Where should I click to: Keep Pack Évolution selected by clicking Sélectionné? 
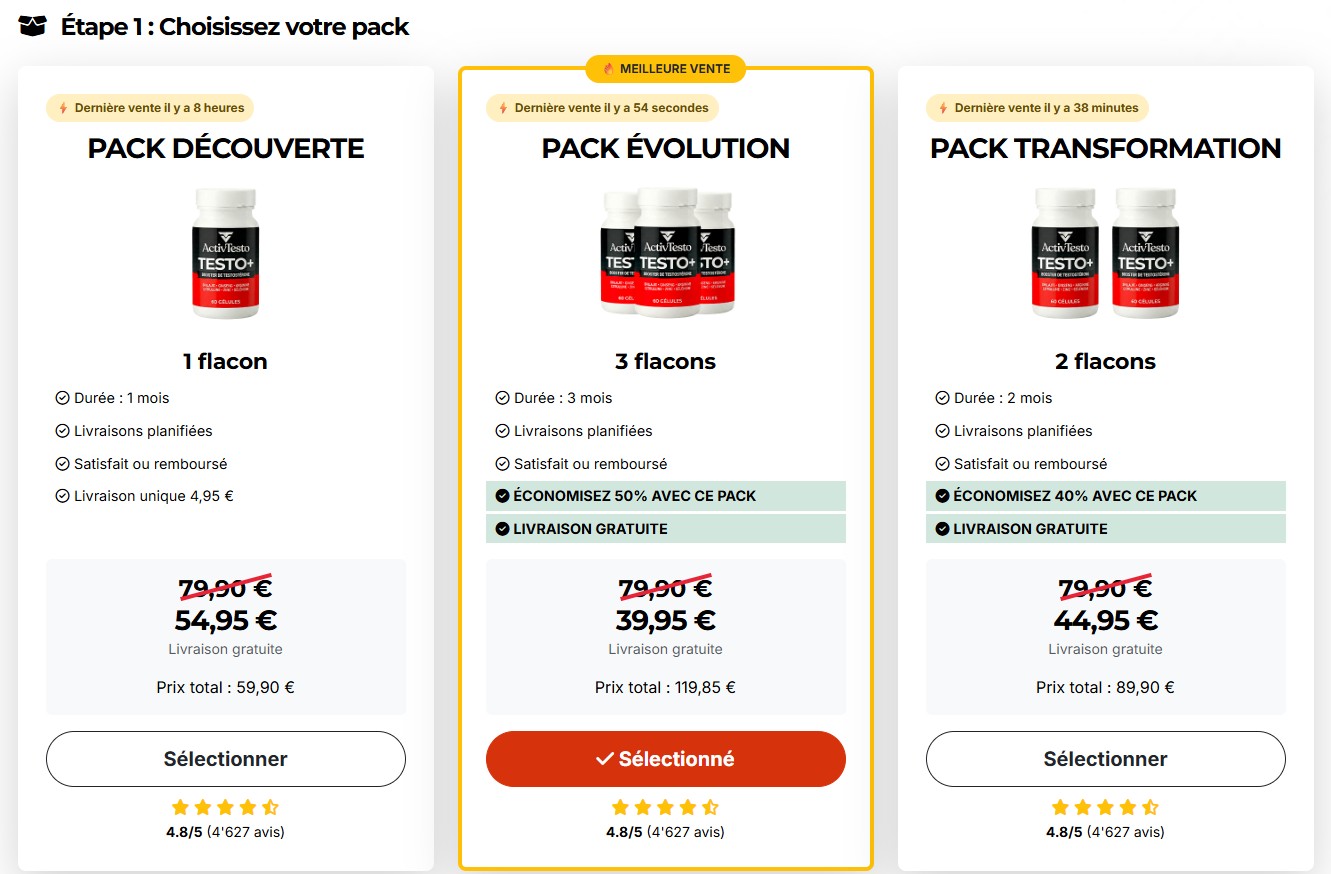[x=665, y=758]
